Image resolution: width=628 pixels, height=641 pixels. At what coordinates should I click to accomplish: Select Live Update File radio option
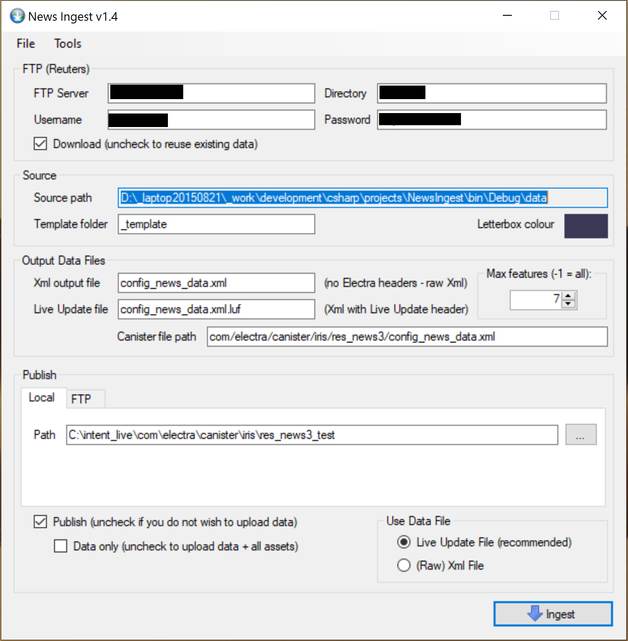click(x=404, y=542)
